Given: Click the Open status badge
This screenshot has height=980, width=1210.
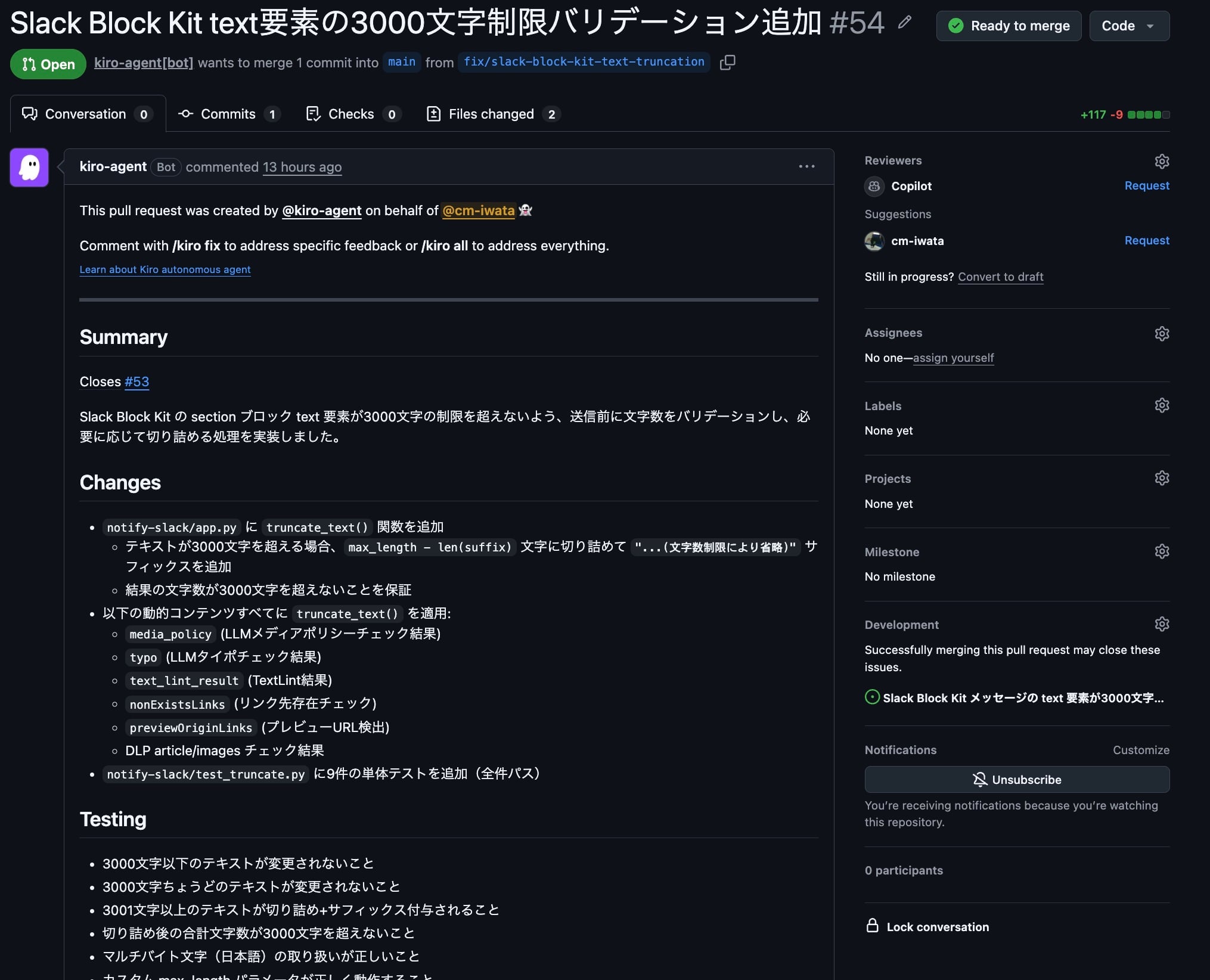Looking at the screenshot, I should 48,64.
